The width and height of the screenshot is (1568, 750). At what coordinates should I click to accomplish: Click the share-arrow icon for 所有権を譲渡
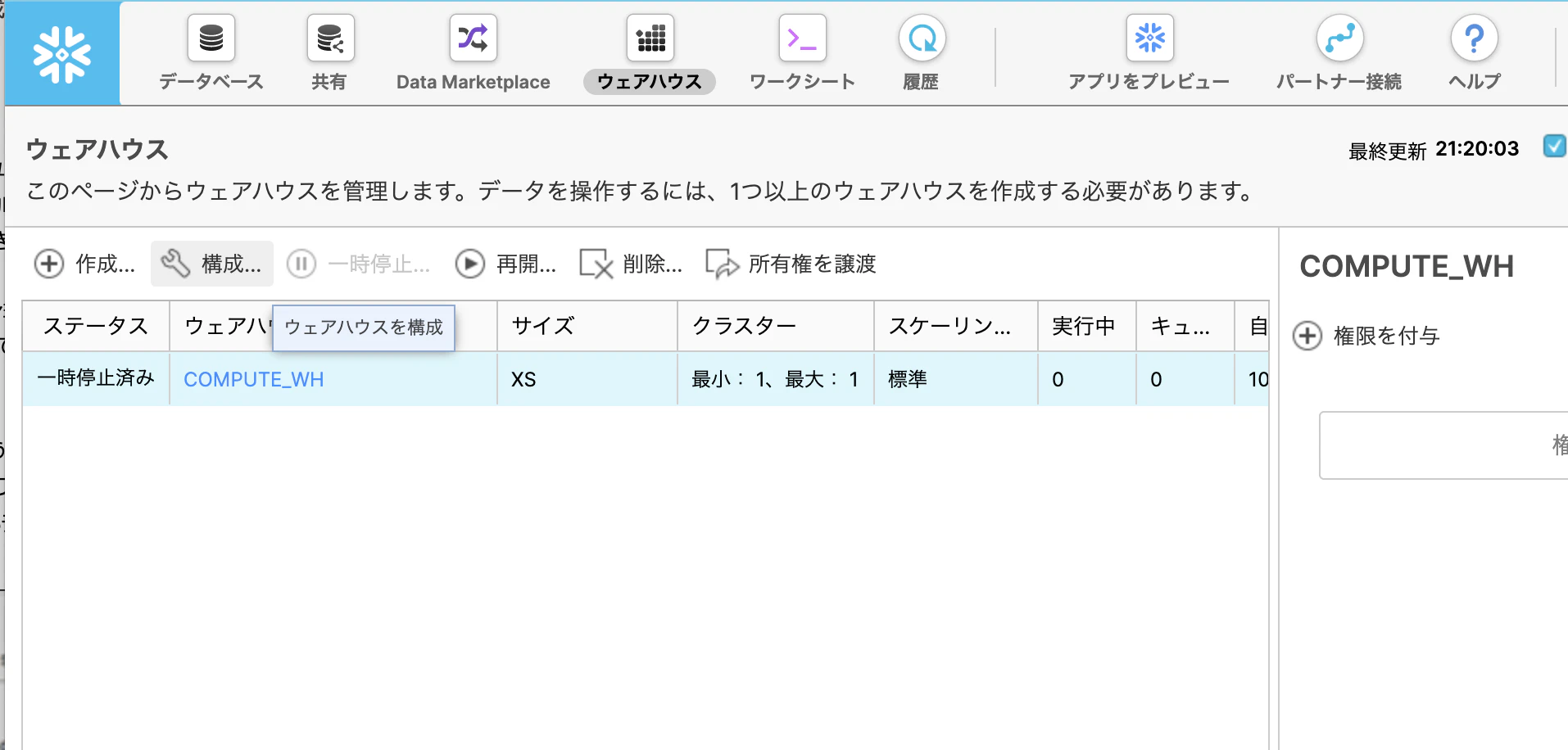click(x=723, y=264)
